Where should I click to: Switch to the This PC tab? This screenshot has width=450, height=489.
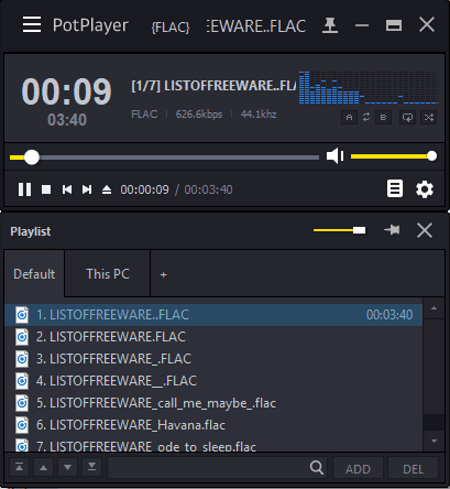click(108, 274)
